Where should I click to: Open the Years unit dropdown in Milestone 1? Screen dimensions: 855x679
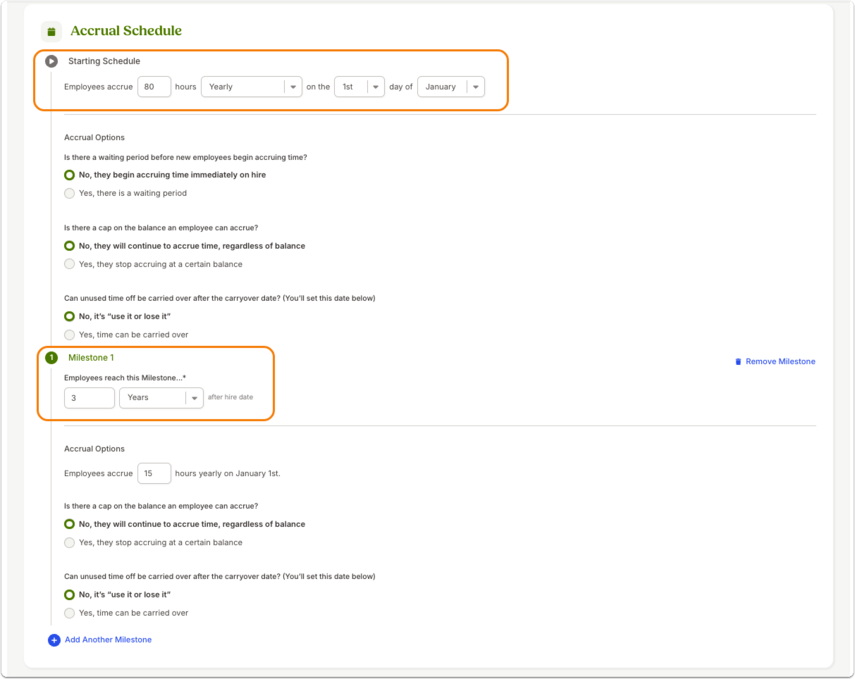coord(161,398)
